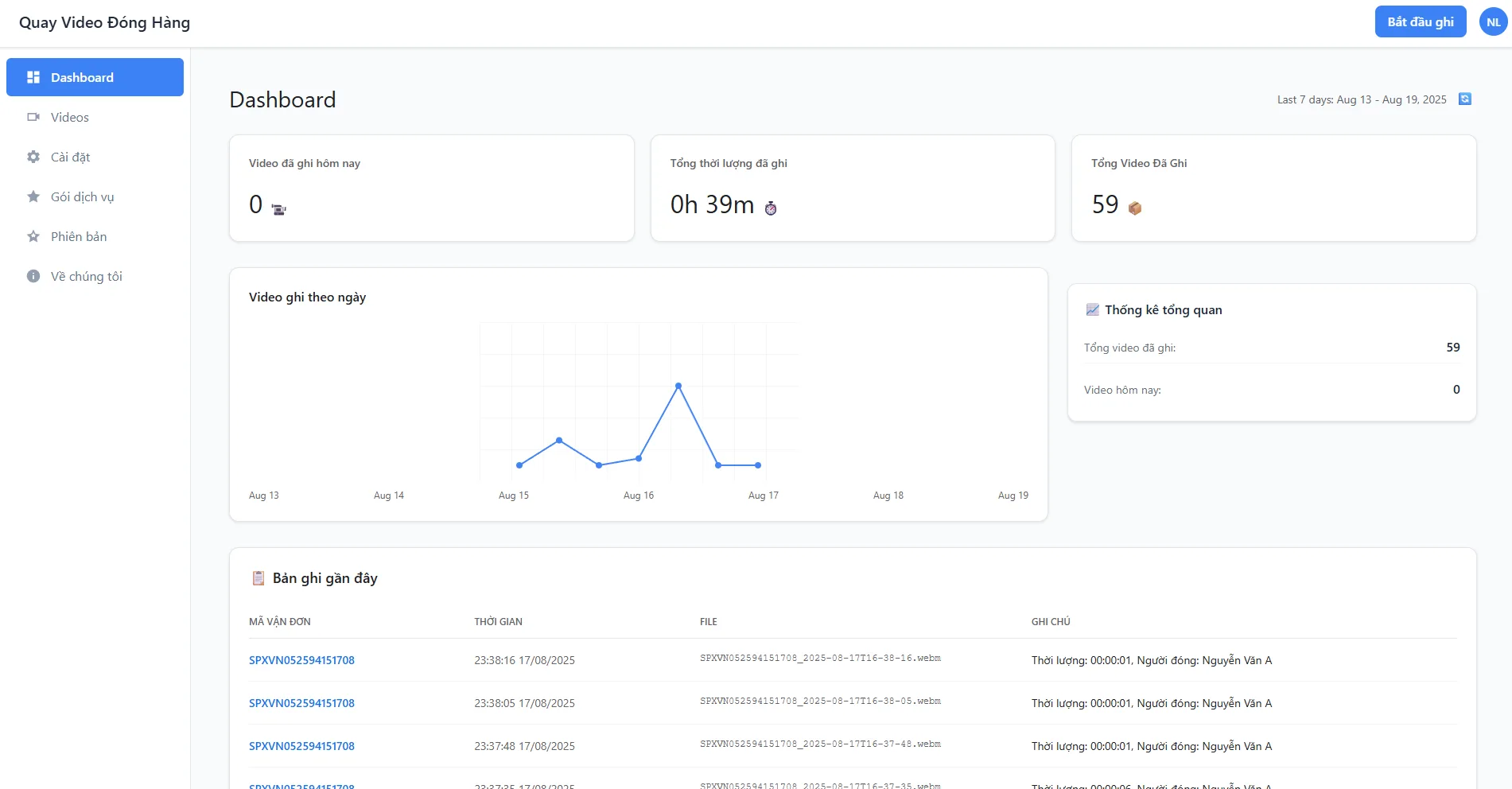The height and width of the screenshot is (789, 1512).
Task: Click the MÃ VẬN ĐƠN column header
Action: [x=280, y=622]
